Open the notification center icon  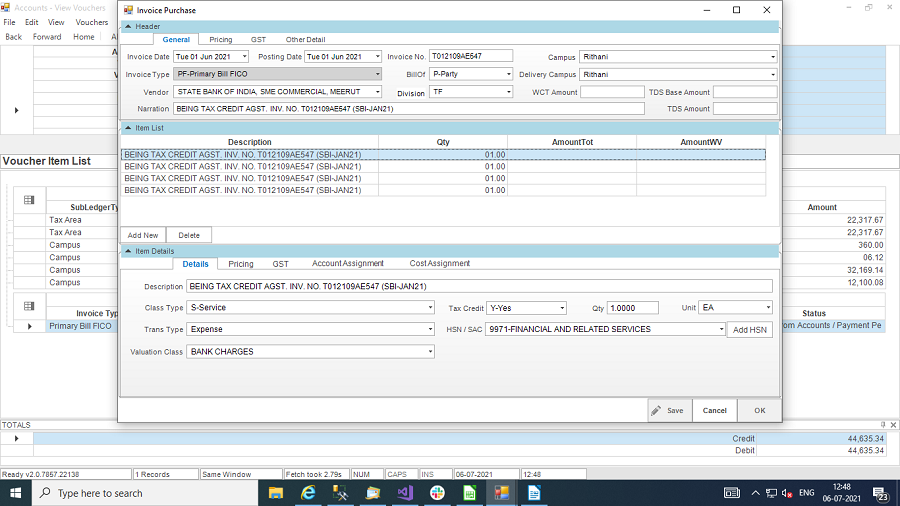881,493
